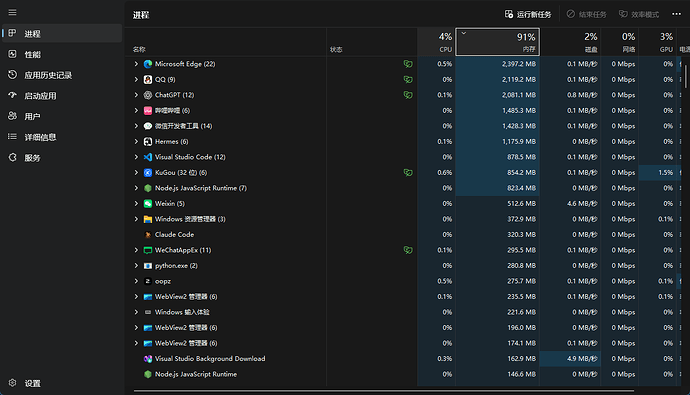Expand the Microsoft Edge process group
This screenshot has height=395, width=690.
click(x=136, y=64)
